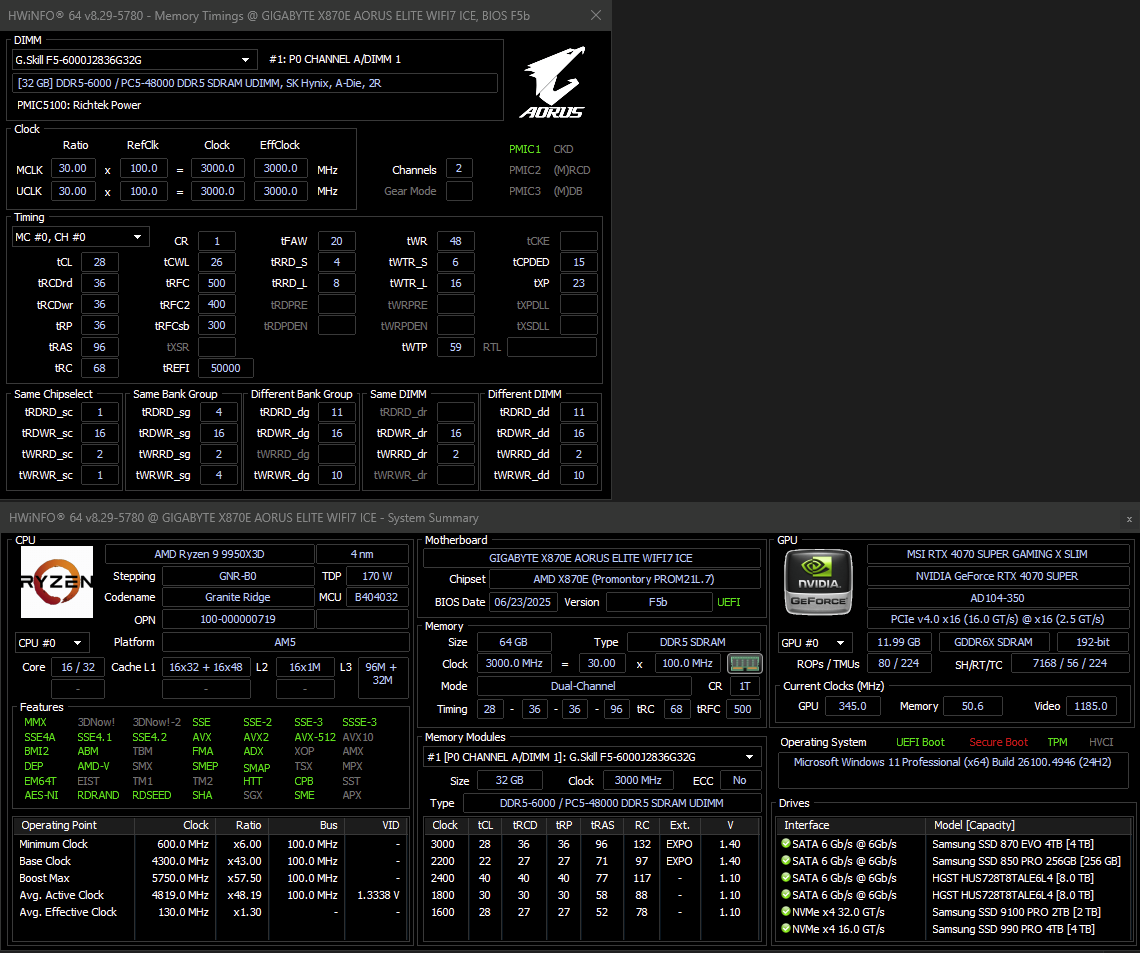The image size is (1140, 953).
Task: Select the MCLK Ratio field
Action: 73,169
